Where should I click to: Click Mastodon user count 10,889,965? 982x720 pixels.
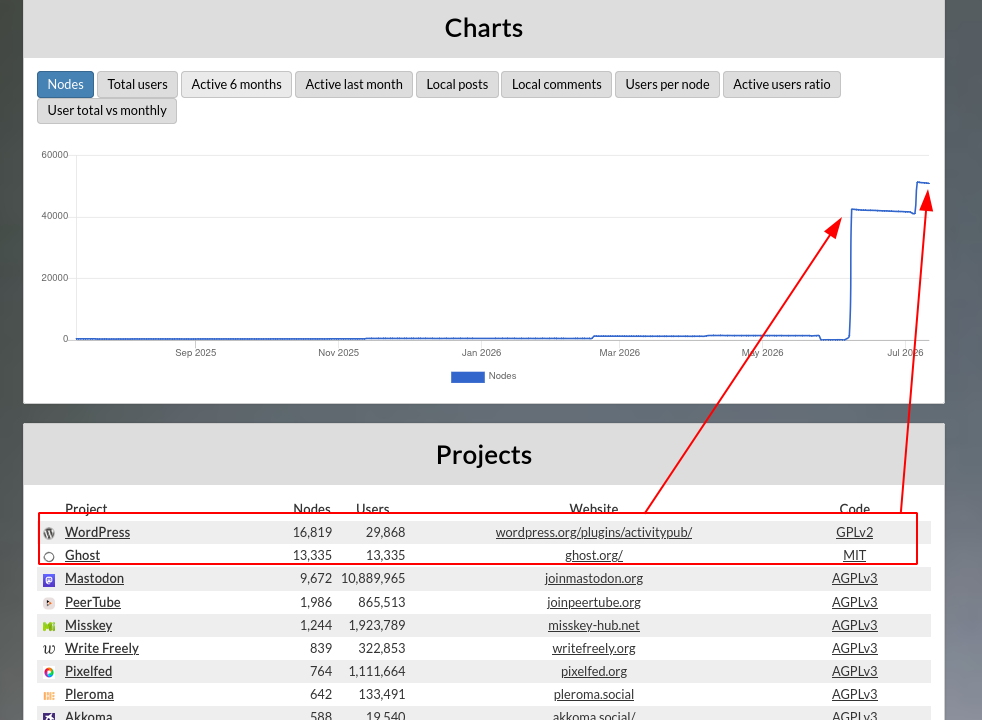point(373,579)
